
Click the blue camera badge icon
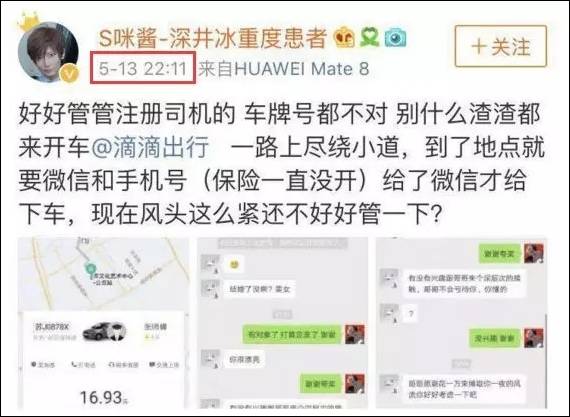tap(396, 37)
